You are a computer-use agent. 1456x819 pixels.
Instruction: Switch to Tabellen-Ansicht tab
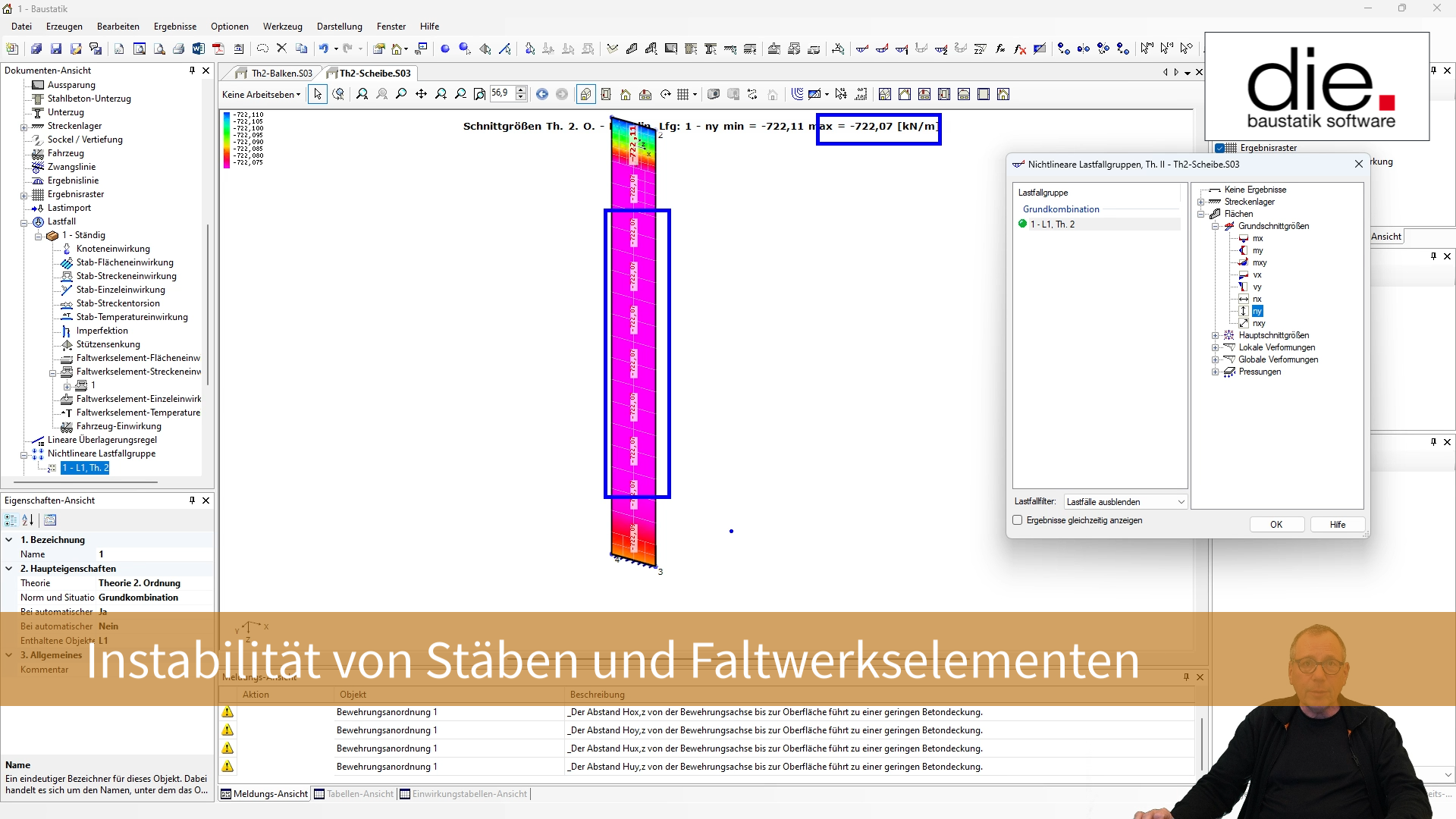[354, 794]
